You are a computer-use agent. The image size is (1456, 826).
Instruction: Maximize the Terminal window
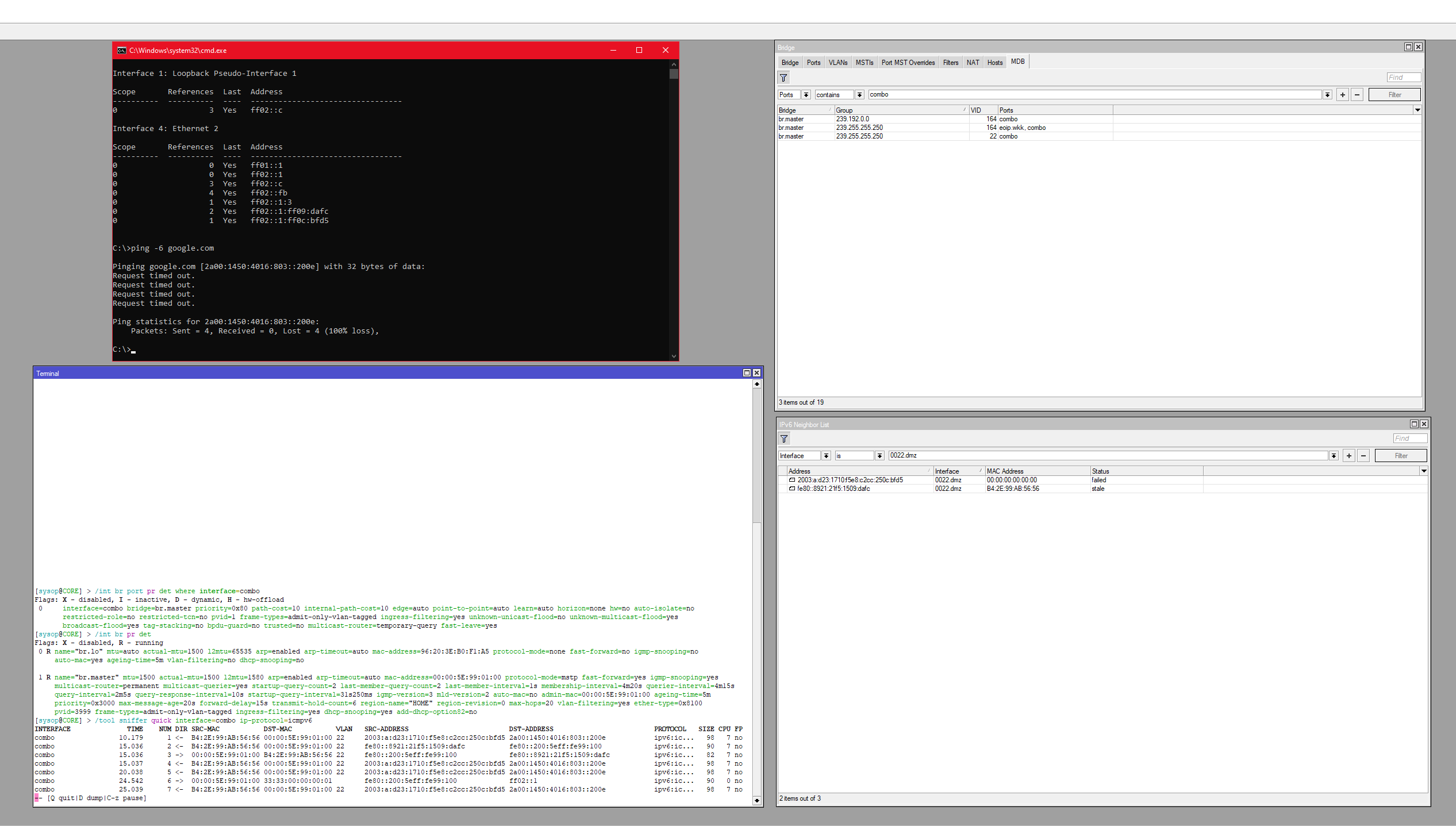[x=747, y=373]
